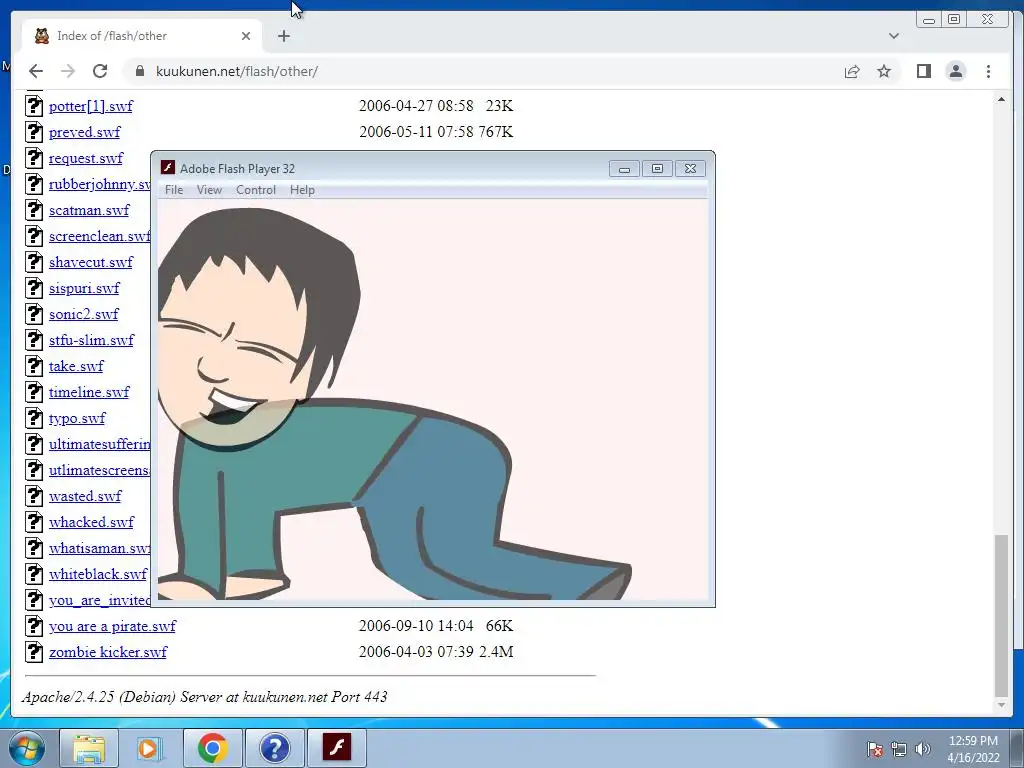Click file icon next to wasted.swf
1024x768 pixels.
click(x=34, y=496)
